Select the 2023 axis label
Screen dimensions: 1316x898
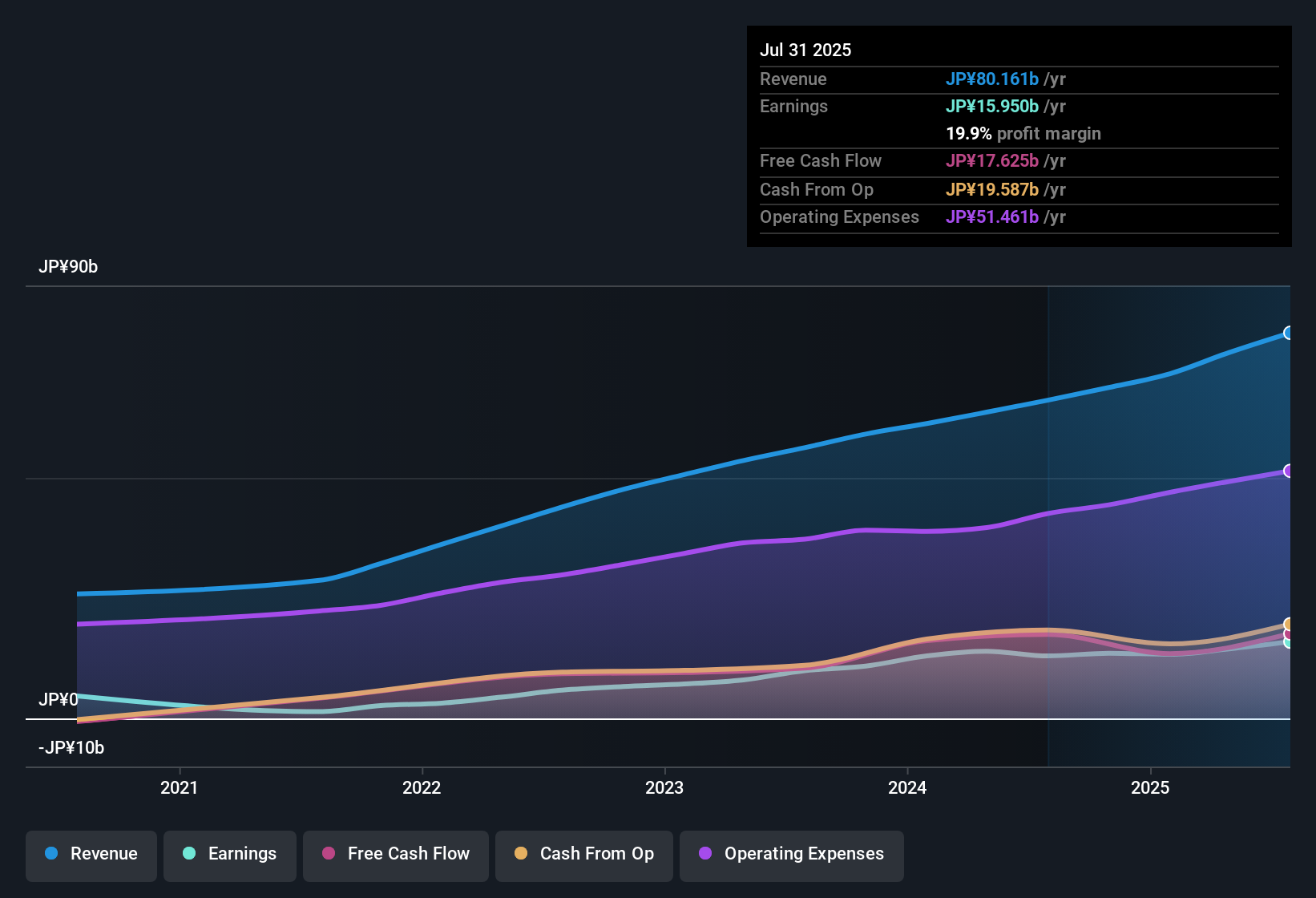664,787
